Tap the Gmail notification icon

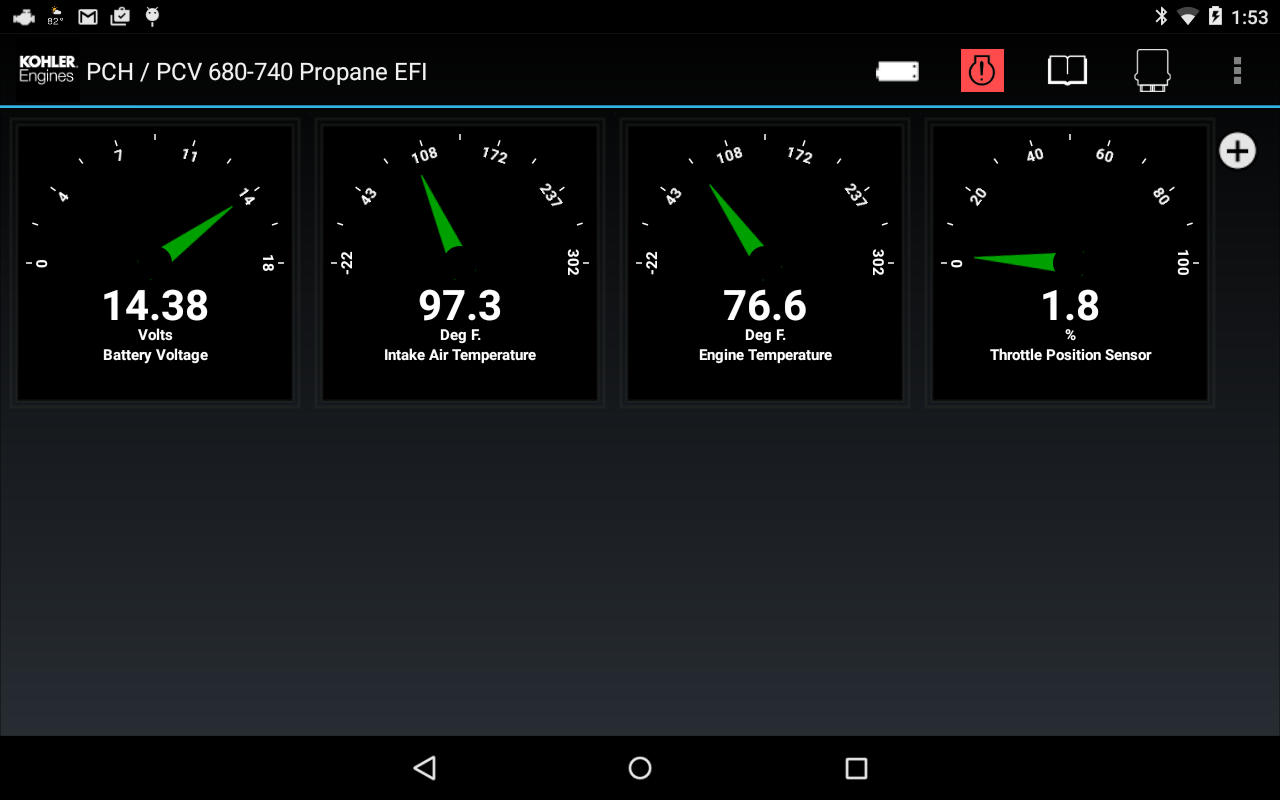coord(88,16)
